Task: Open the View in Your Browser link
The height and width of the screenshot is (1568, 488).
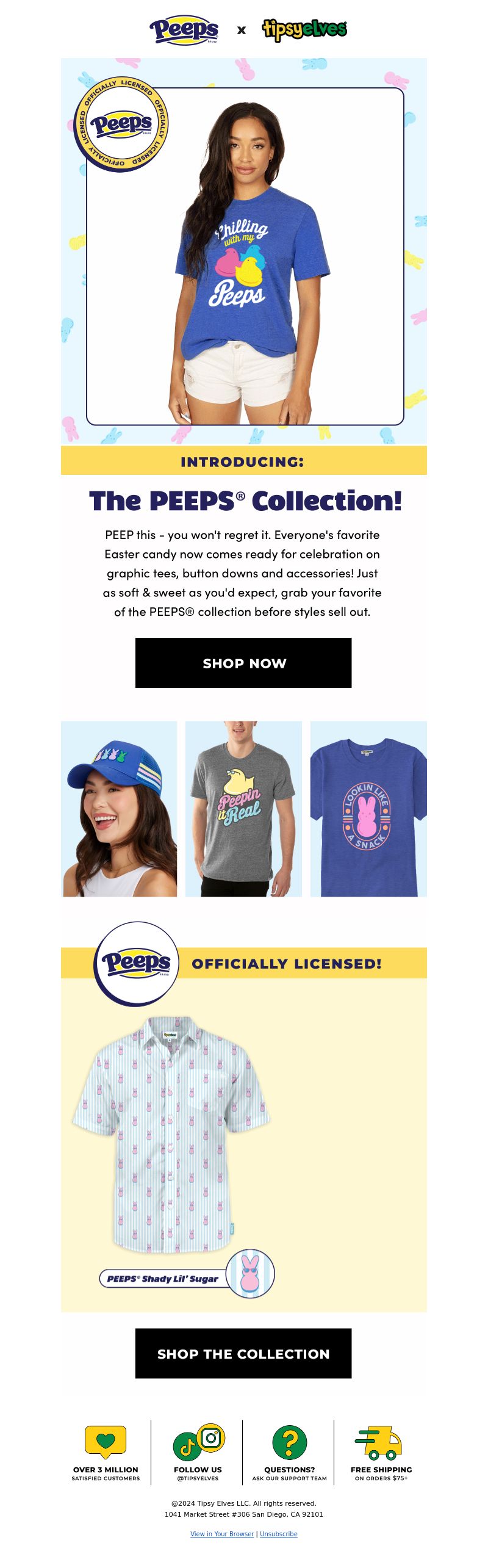Action: point(222,1534)
